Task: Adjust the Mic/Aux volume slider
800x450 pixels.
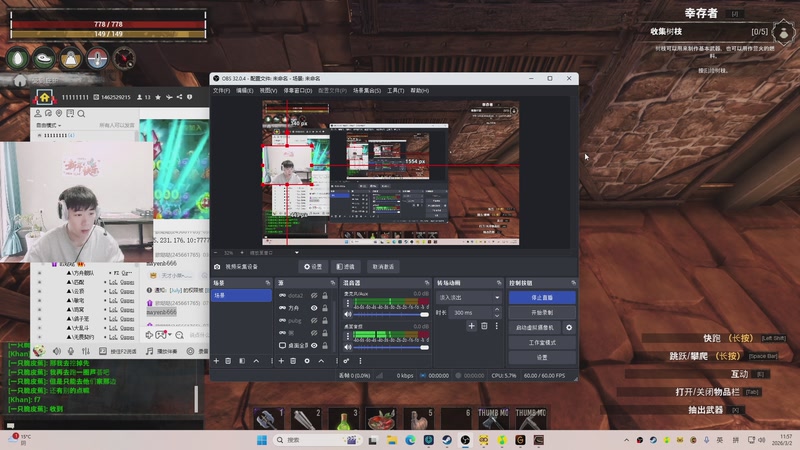Action: pos(391,314)
